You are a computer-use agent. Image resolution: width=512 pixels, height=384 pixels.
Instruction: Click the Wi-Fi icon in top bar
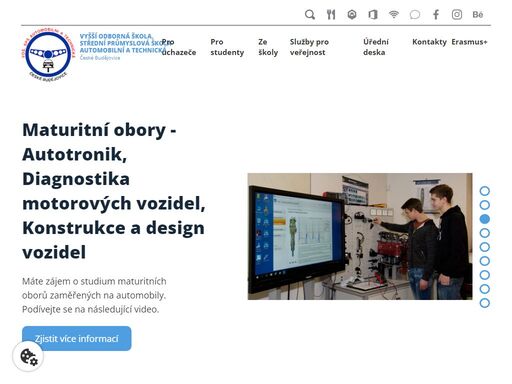point(394,15)
